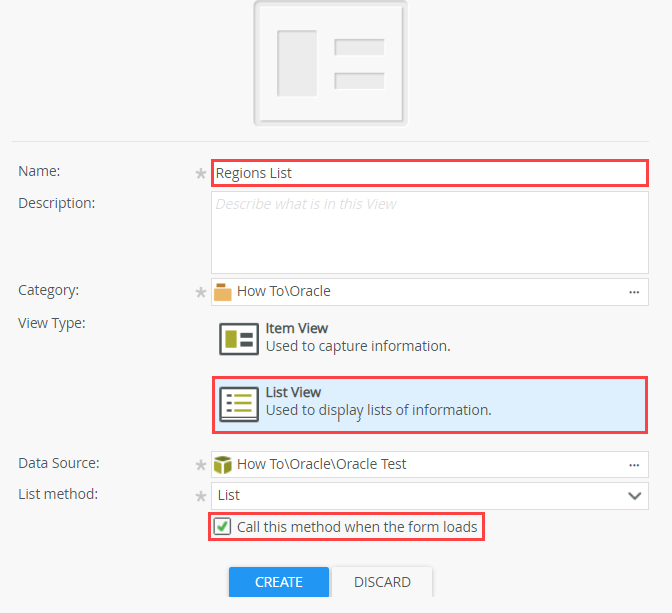Click the Oracle Test SmartObject cube icon
The height and width of the screenshot is (613, 672).
(x=223, y=465)
